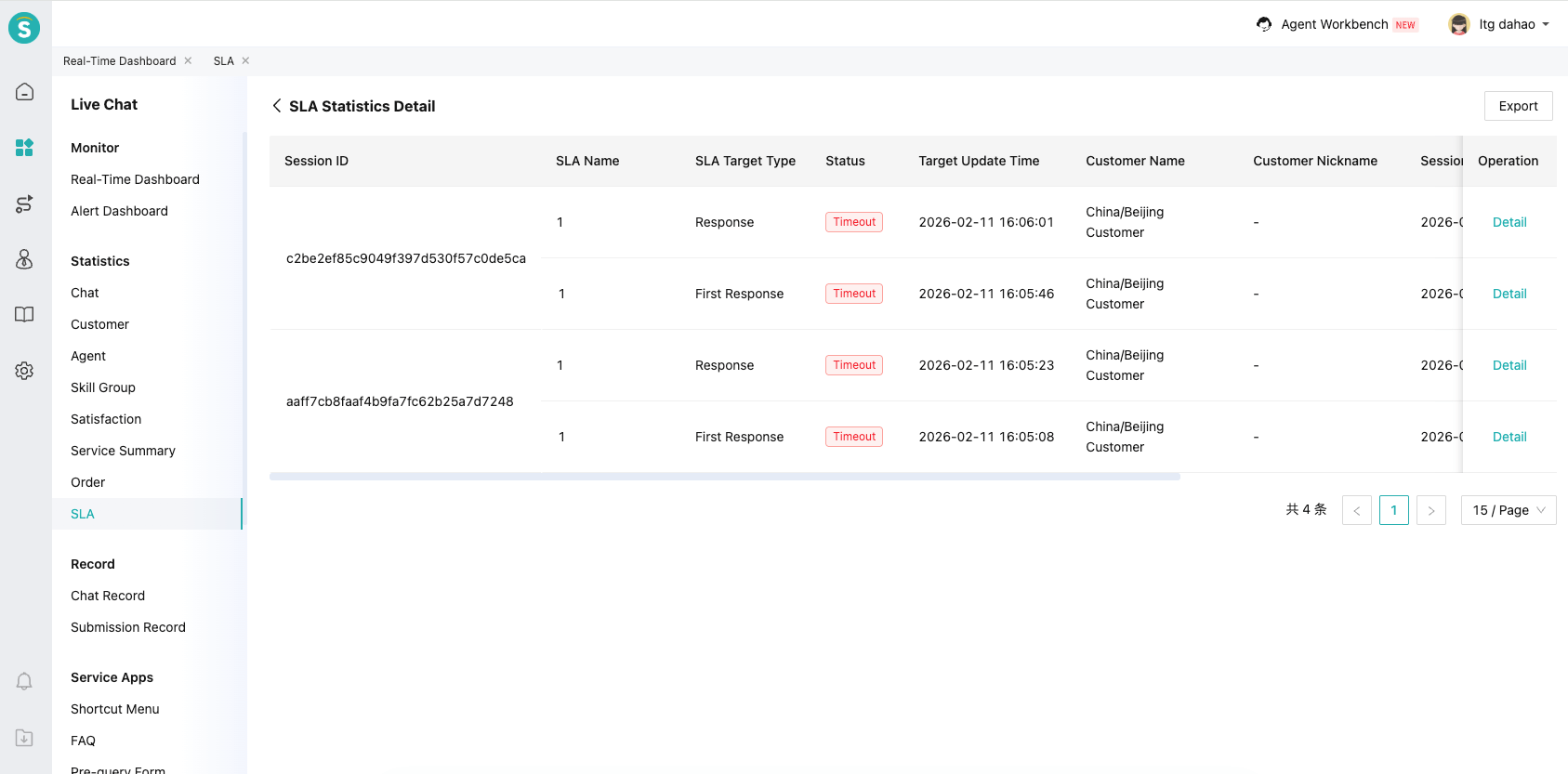1568x774 pixels.
Task: Open the download center icon in sidebar
Action: 25,738
